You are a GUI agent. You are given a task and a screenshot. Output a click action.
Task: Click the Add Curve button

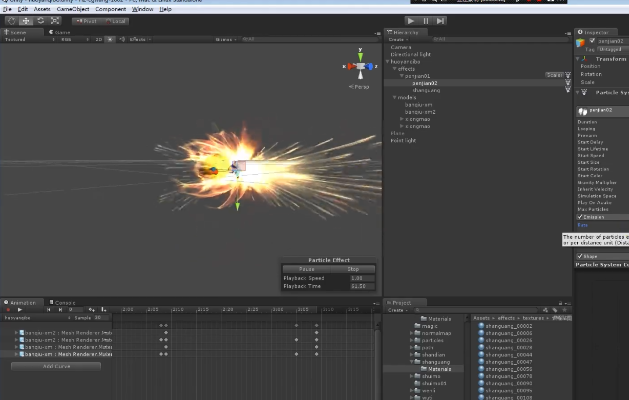click(56, 366)
